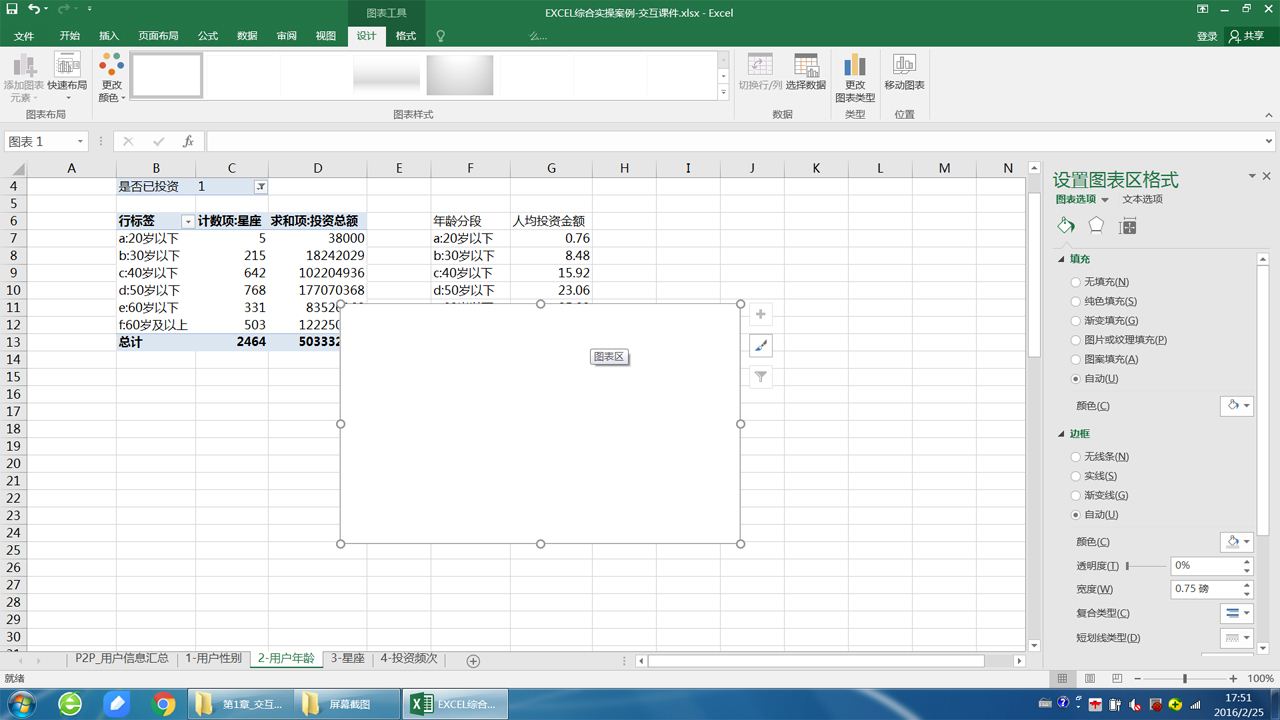Viewport: 1280px width, 720px height.
Task: Switch to the 4-投资频次 sheet tab
Action: pos(409,659)
